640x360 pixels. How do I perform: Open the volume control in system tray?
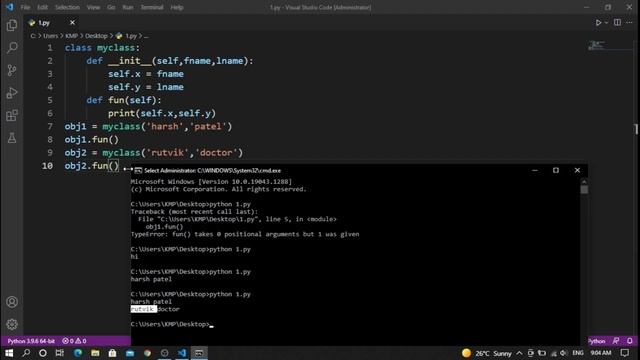pyautogui.click(x=563, y=353)
